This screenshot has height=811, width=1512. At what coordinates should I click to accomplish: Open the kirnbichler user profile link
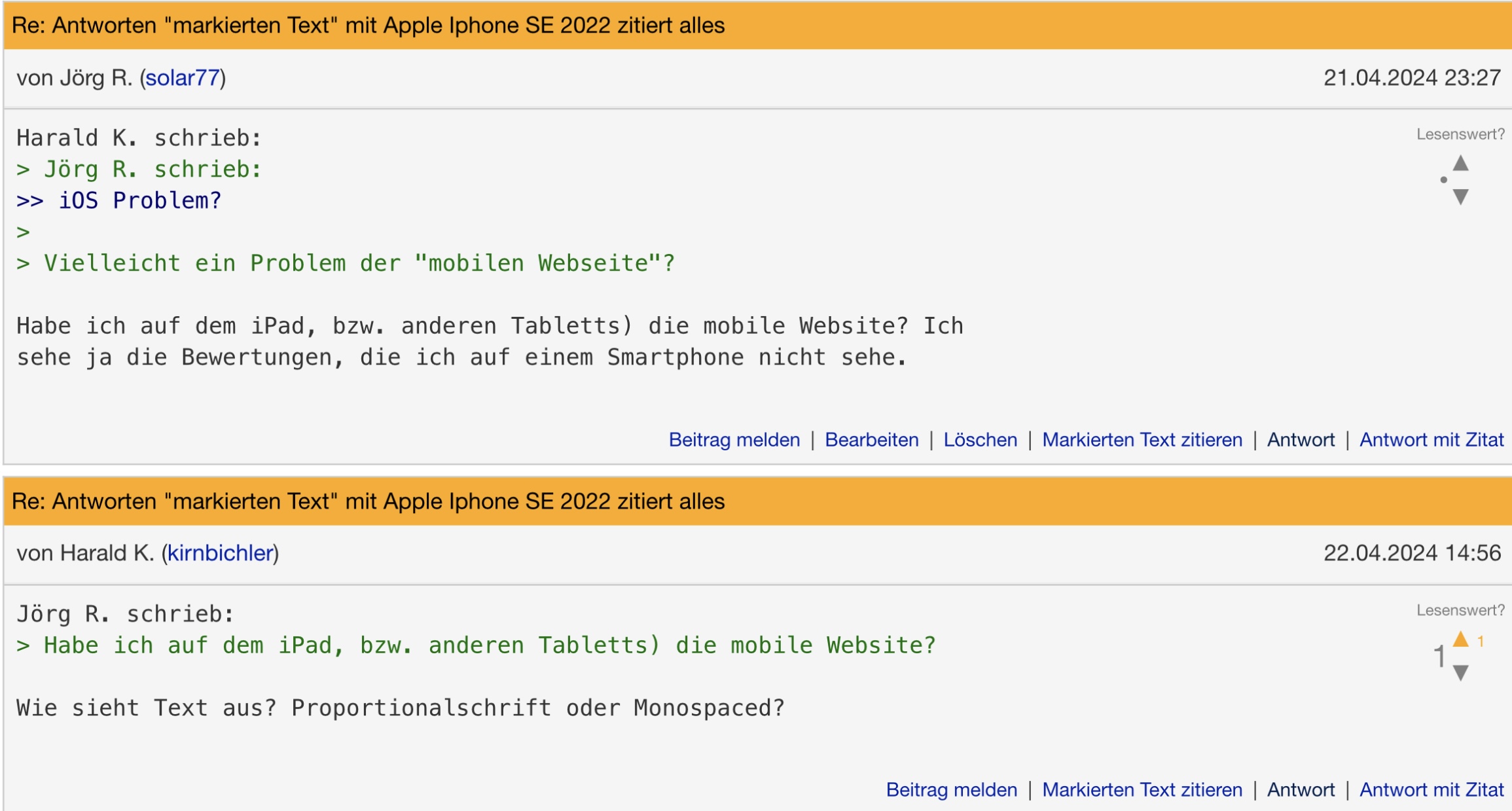[x=220, y=553]
